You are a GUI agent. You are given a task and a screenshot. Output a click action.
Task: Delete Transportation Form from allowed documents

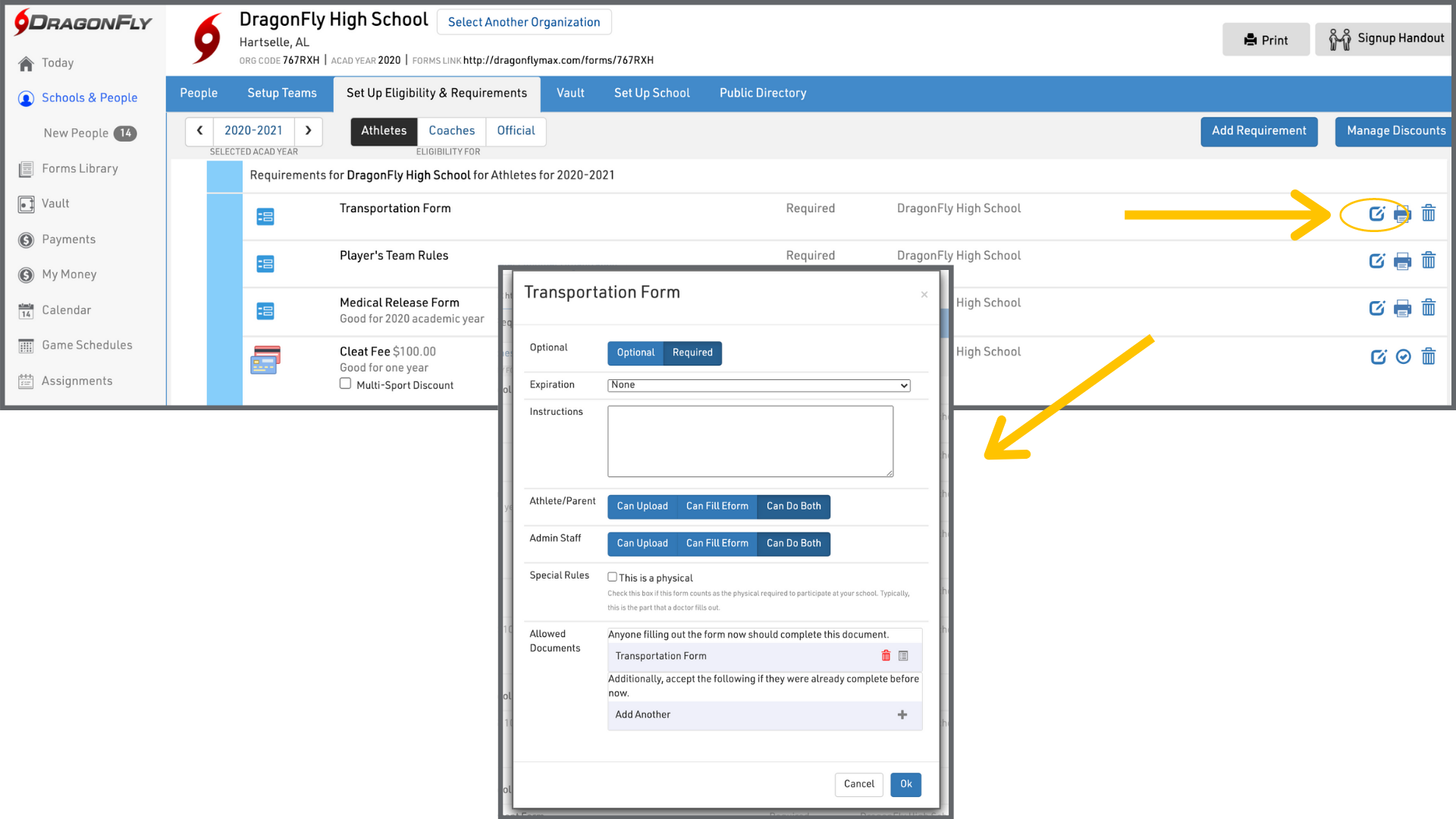point(886,656)
